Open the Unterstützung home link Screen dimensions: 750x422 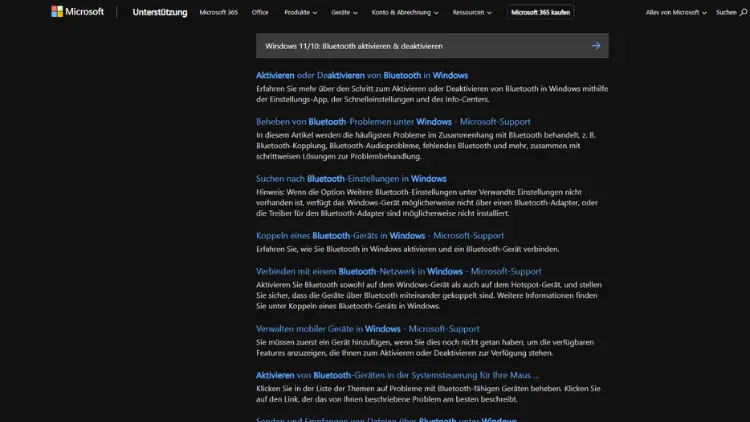[160, 12]
